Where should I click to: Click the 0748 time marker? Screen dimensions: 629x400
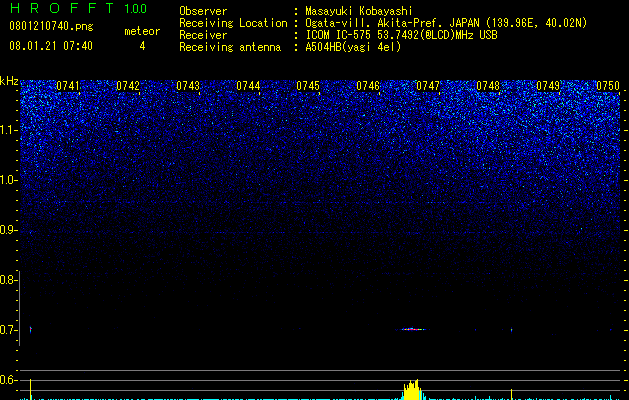point(488,86)
